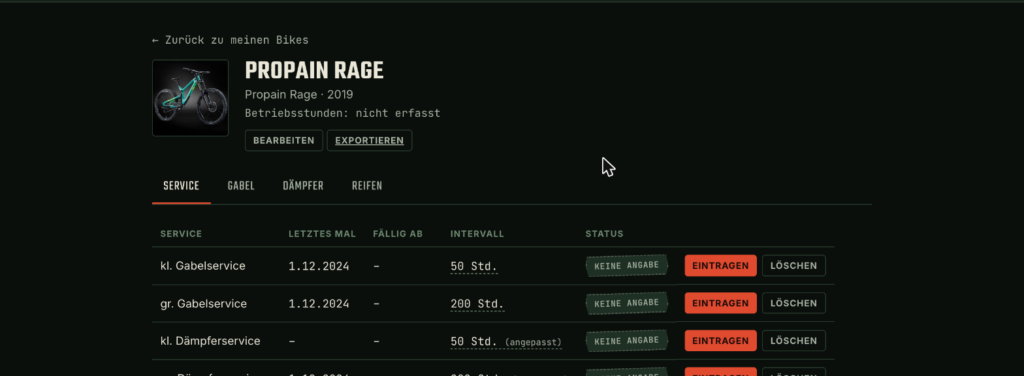
Task: Click LÖSCHEN for gr. Gabelservice
Action: (x=793, y=304)
